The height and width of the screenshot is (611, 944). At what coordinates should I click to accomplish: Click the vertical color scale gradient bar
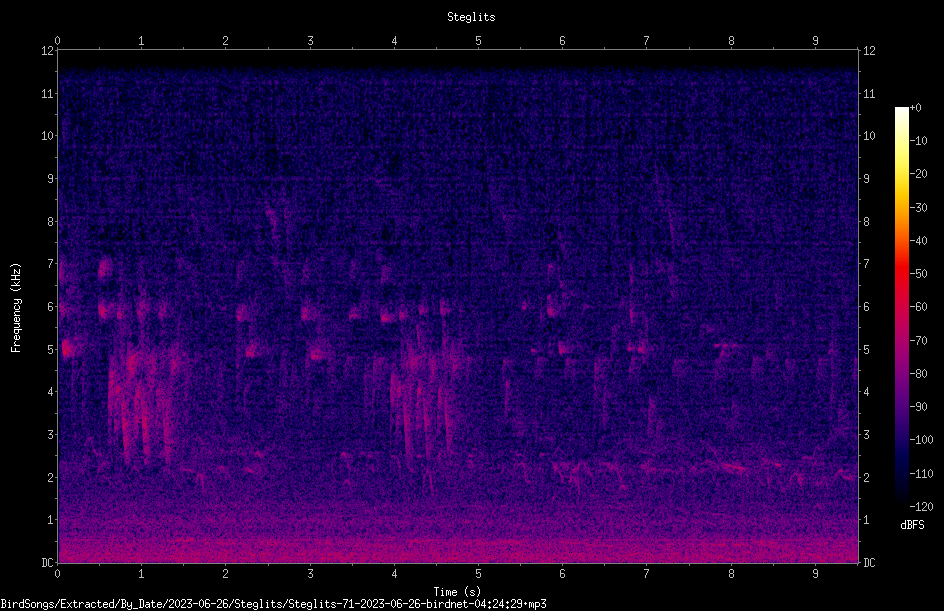click(x=901, y=306)
